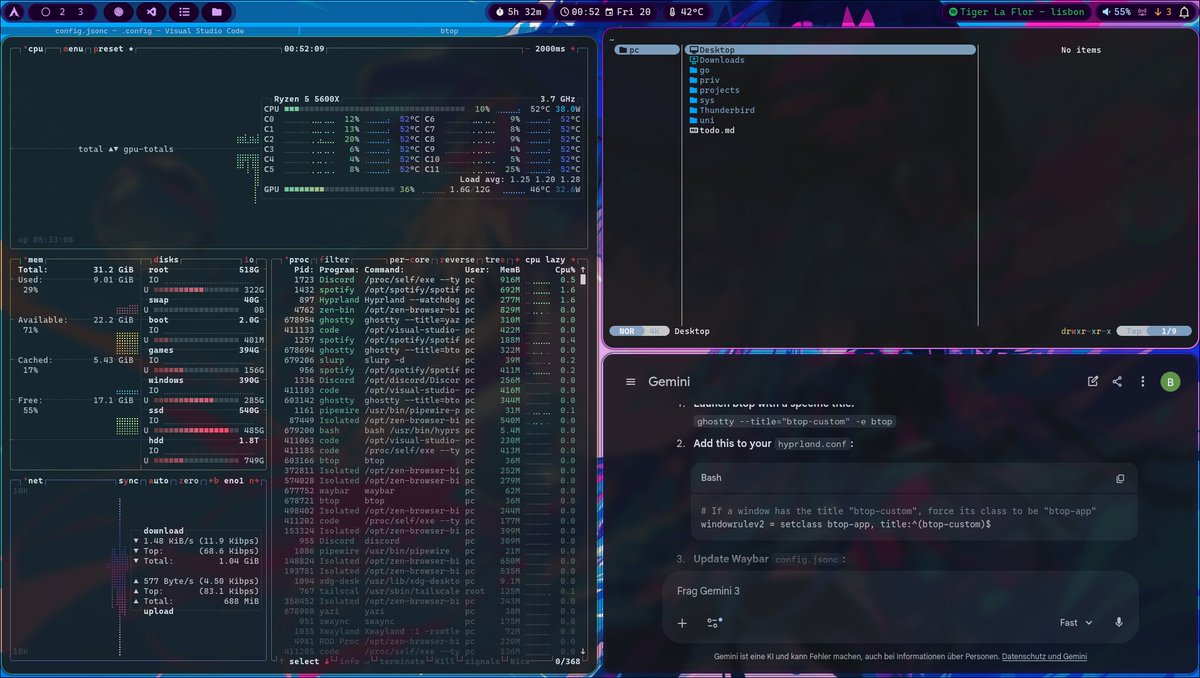Screen dimensions: 1200x678
Task: Click the updates arrow showing 3
Action: point(1163,12)
